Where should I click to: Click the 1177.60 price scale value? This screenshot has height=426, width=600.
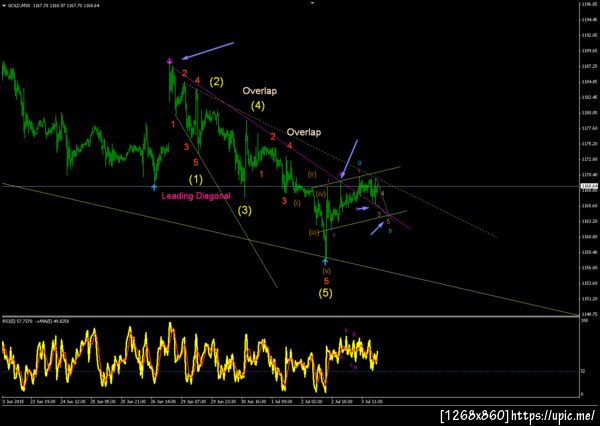click(587, 128)
